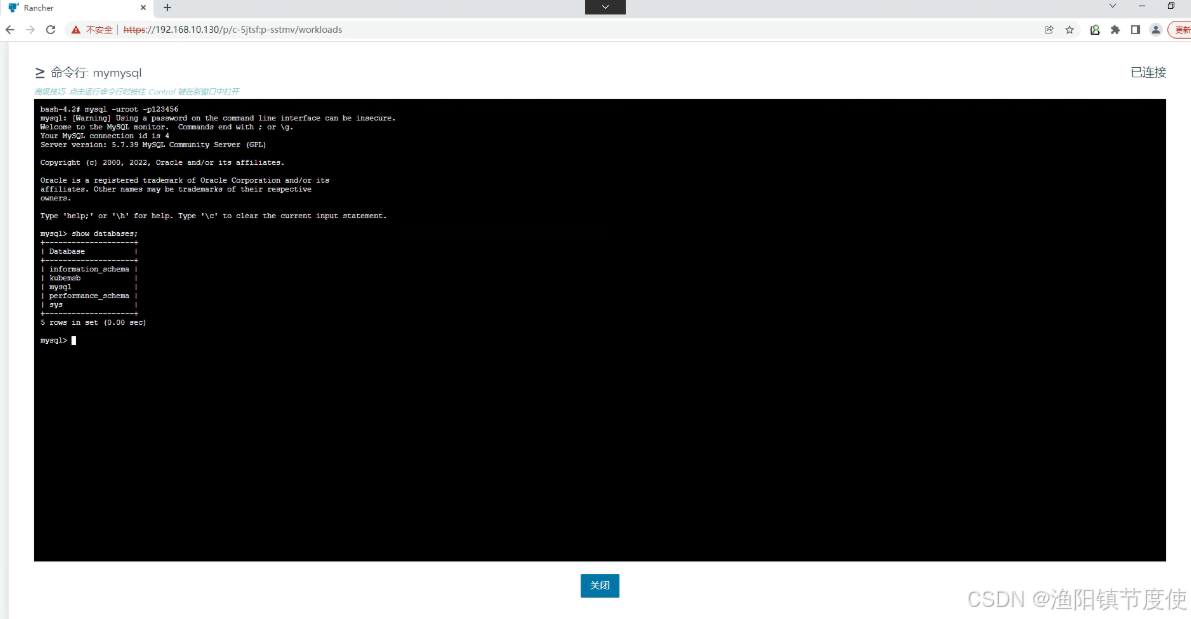
Task: Click the 已连接 connection status text
Action: pyautogui.click(x=1148, y=72)
